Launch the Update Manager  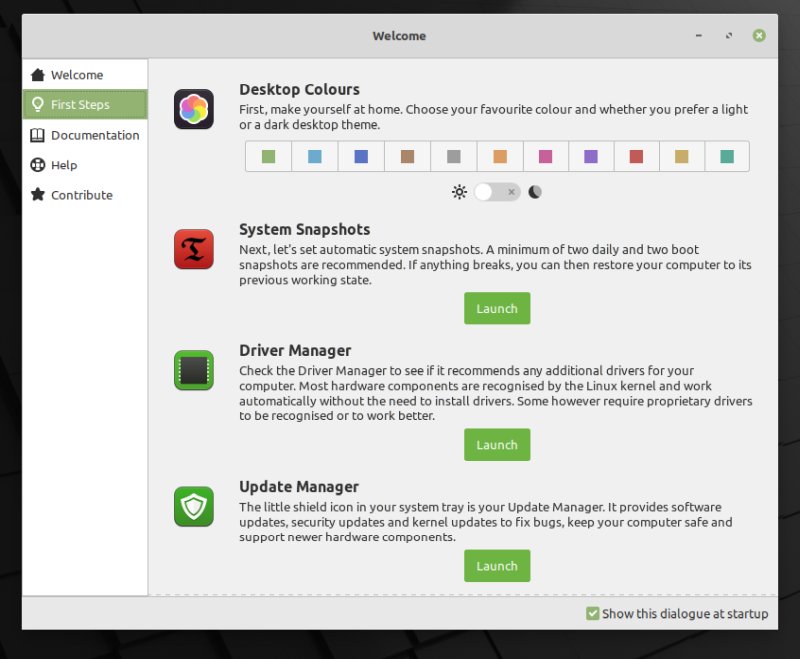(x=497, y=566)
